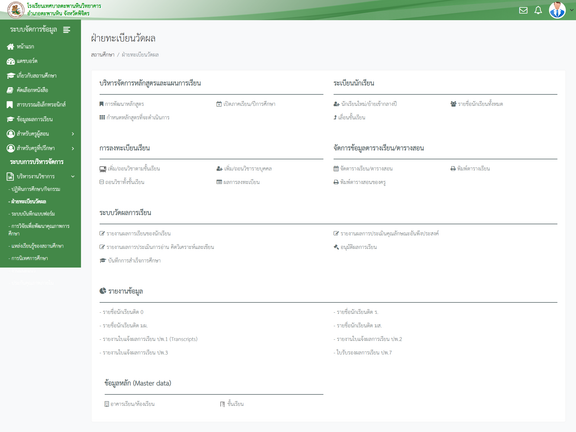The width and height of the screenshot is (576, 432).
Task: Click the สถานศึกษา breadcrumb link
Action: [102, 55]
